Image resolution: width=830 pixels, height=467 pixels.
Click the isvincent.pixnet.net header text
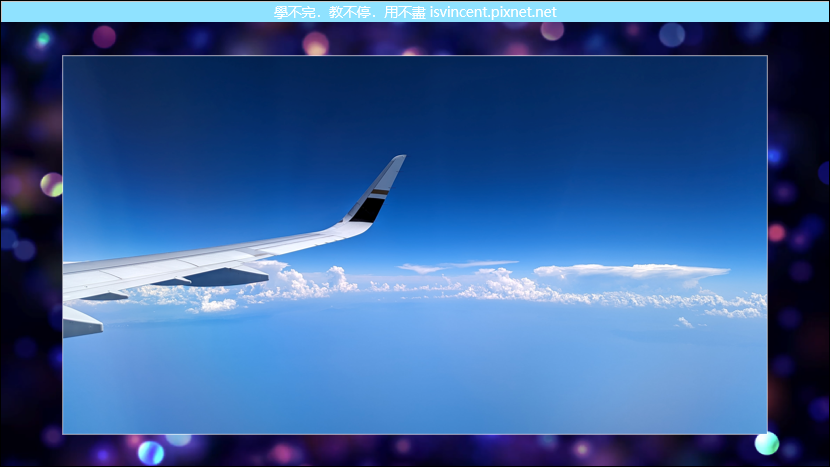pyautogui.click(x=493, y=12)
